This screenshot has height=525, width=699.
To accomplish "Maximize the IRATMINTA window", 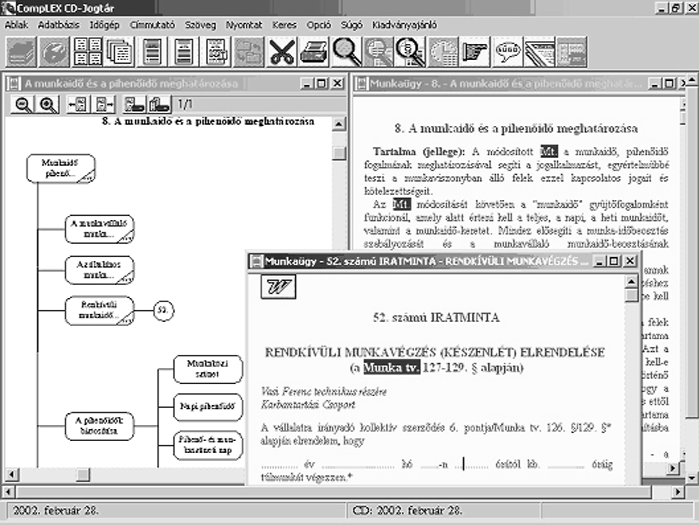I will click(x=614, y=261).
